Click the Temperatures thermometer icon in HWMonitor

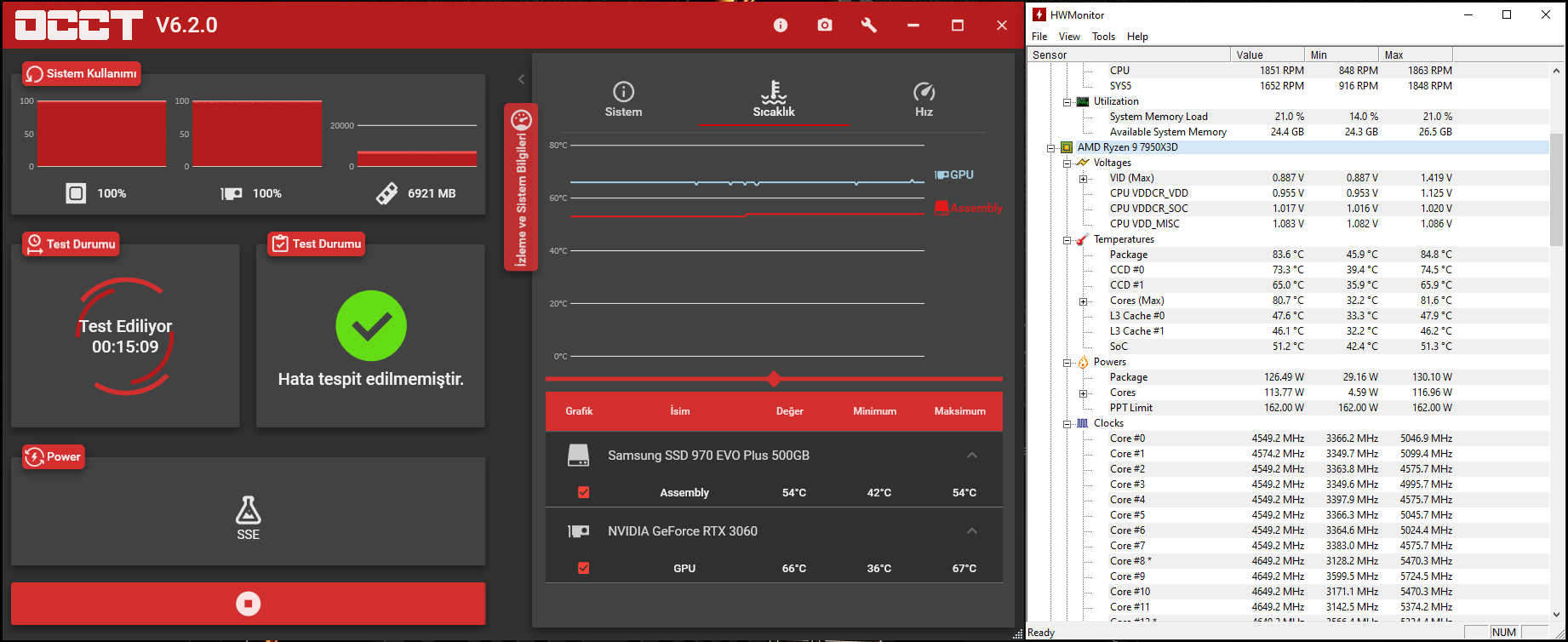click(x=1083, y=239)
